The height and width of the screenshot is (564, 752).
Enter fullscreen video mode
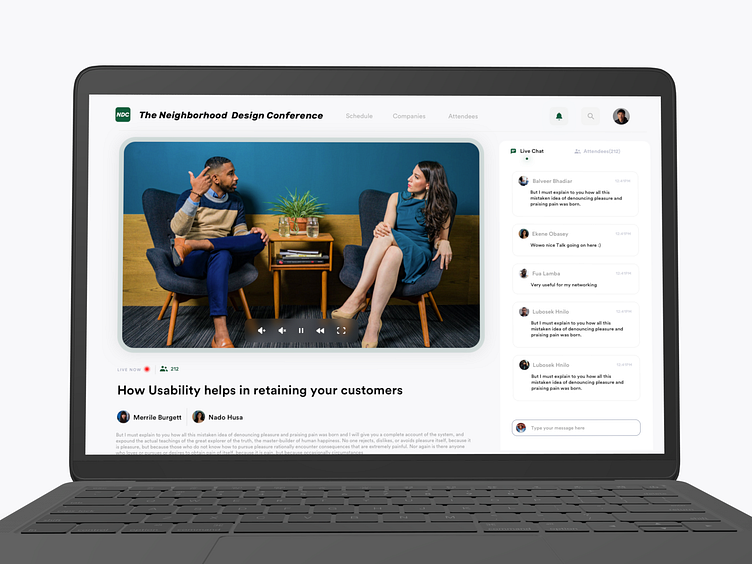[341, 330]
